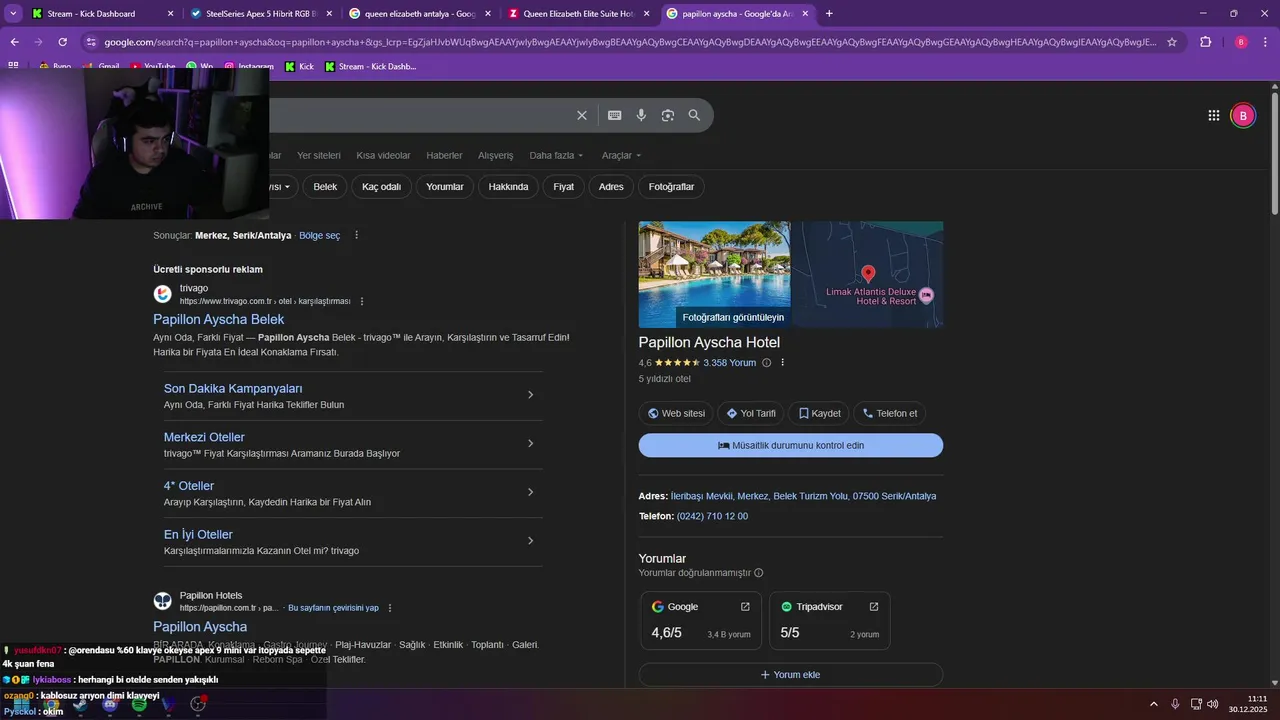Open a new browser tab
1280x720 pixels.
829,14
